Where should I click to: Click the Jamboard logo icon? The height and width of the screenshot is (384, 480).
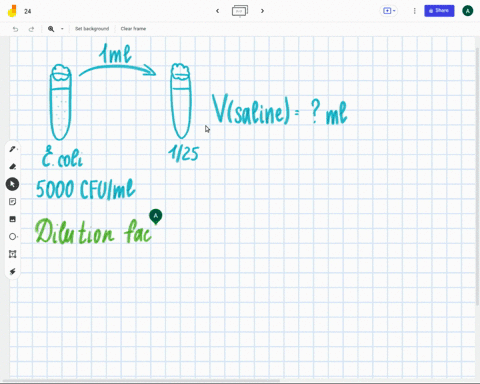(12, 11)
